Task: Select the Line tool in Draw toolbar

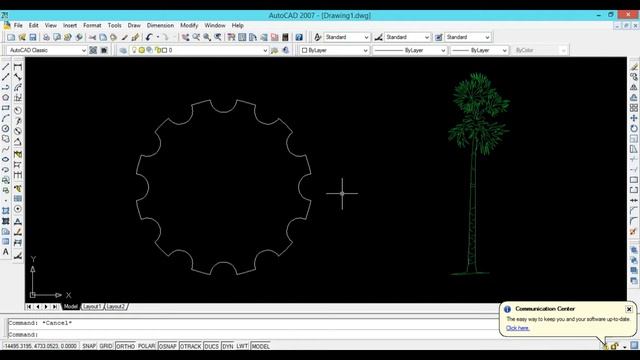Action: [x=6, y=67]
